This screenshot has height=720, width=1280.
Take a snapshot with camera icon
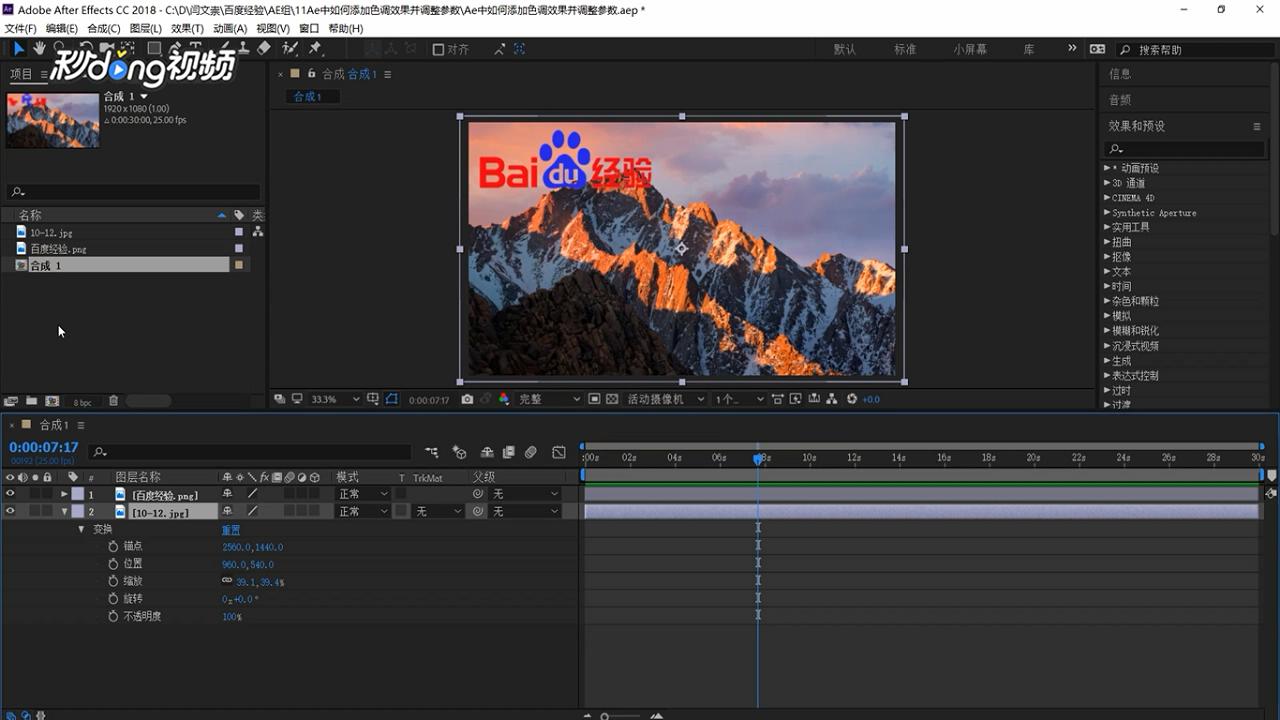[x=467, y=399]
